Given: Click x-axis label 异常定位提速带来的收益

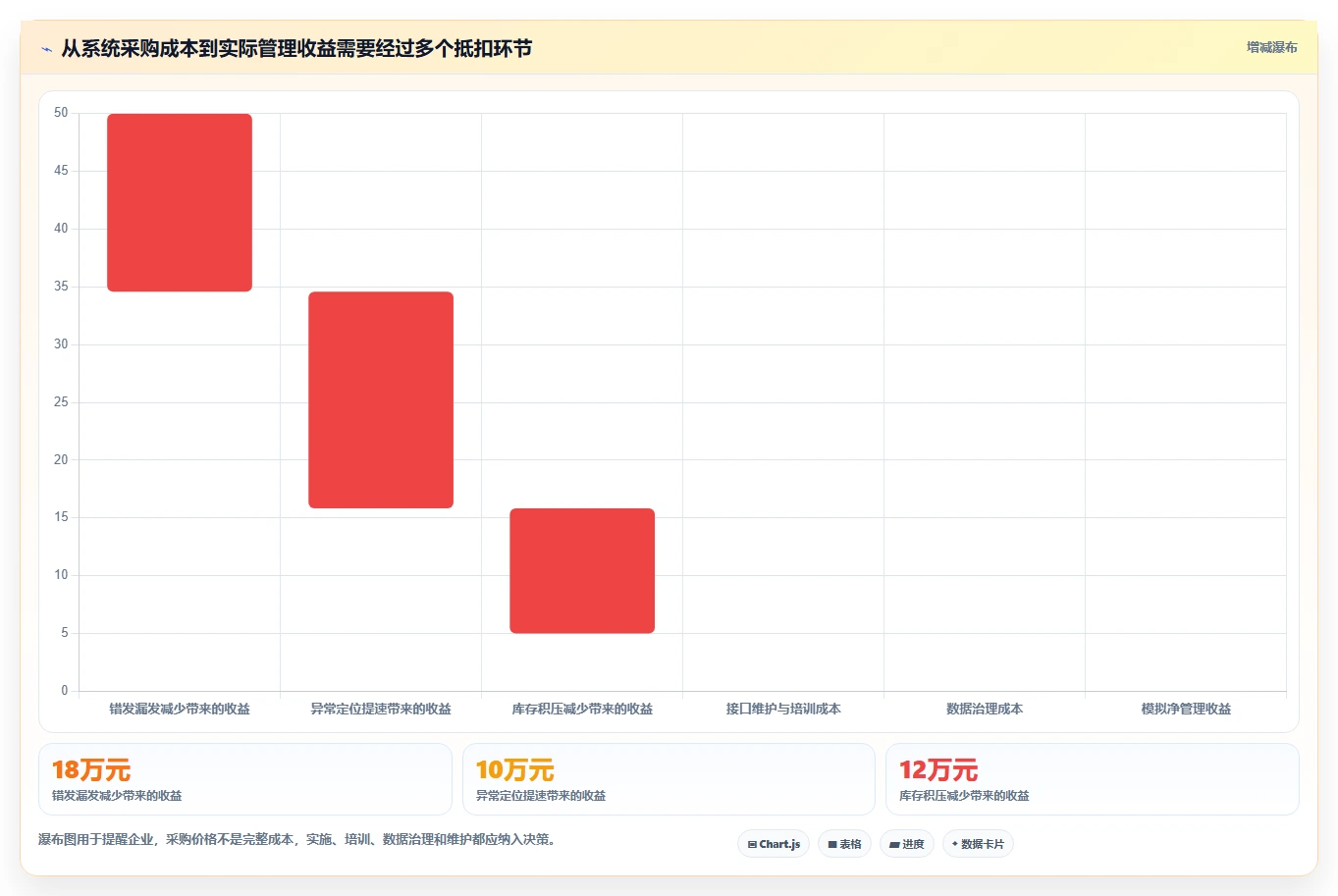Looking at the screenshot, I should pyautogui.click(x=381, y=709).
